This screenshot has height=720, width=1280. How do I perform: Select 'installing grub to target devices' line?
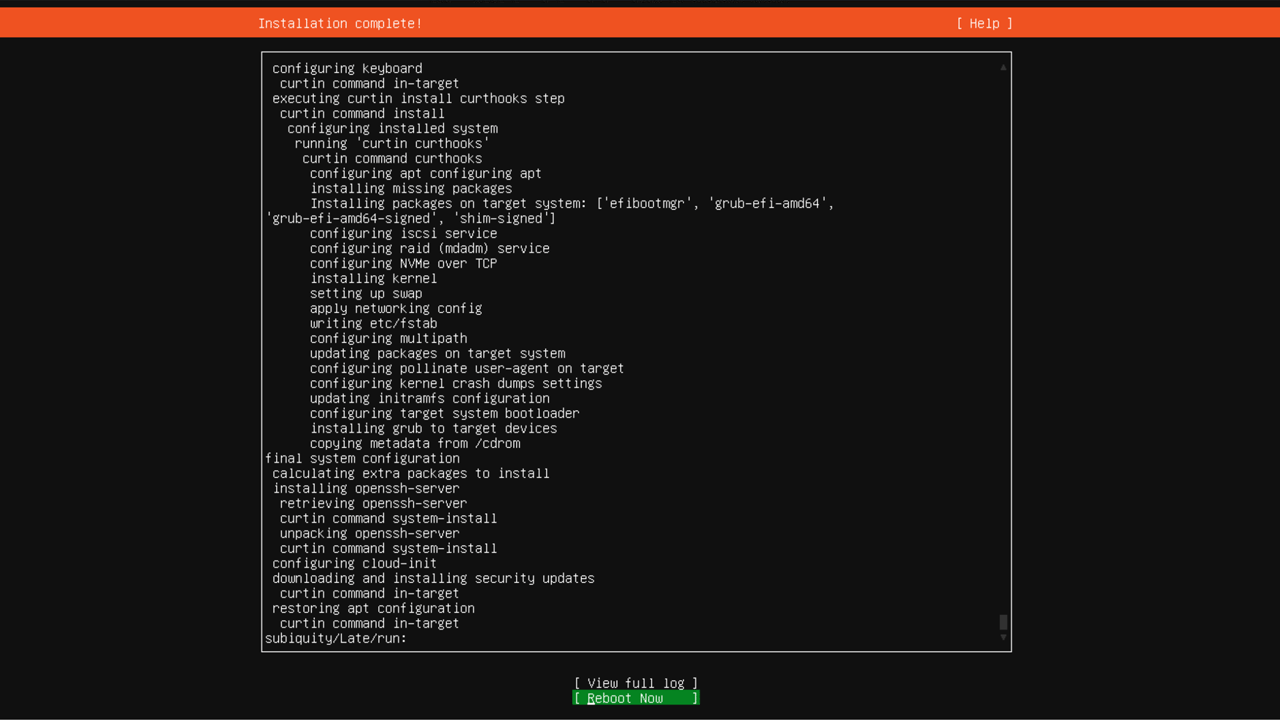pos(433,429)
